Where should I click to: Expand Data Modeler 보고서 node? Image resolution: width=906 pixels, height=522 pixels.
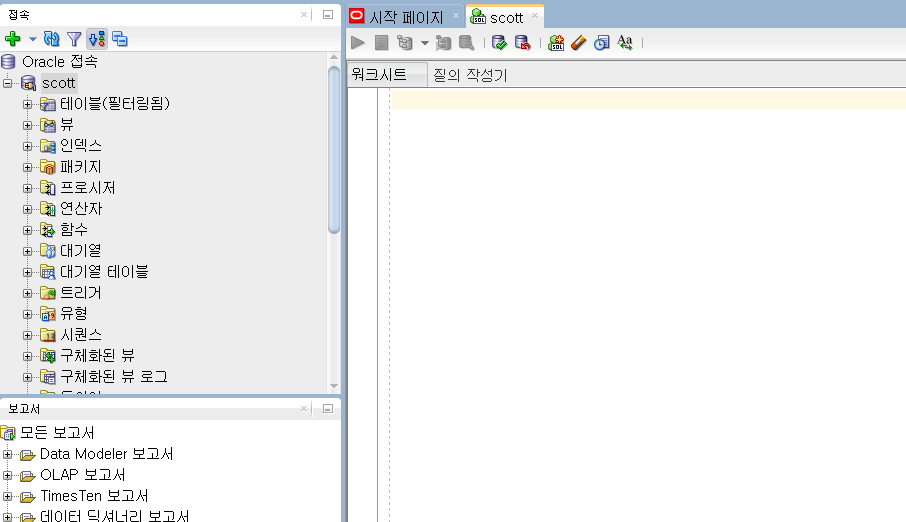point(8,454)
